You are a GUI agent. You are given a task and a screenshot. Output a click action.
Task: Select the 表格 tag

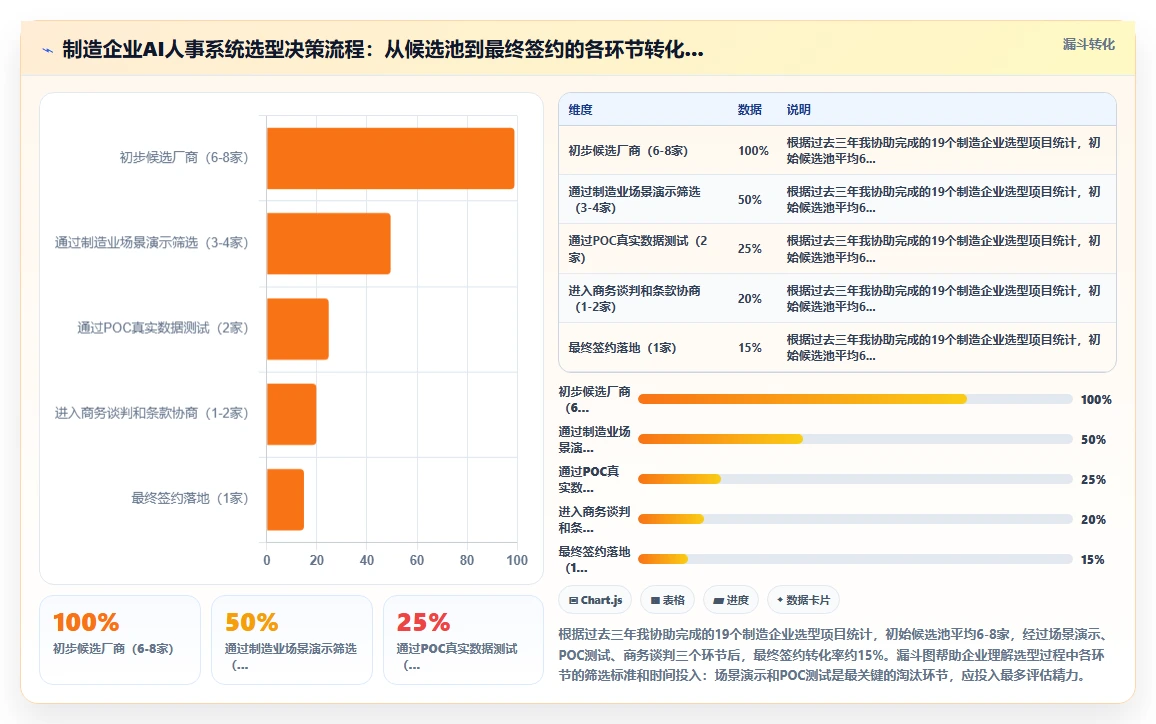click(x=667, y=600)
